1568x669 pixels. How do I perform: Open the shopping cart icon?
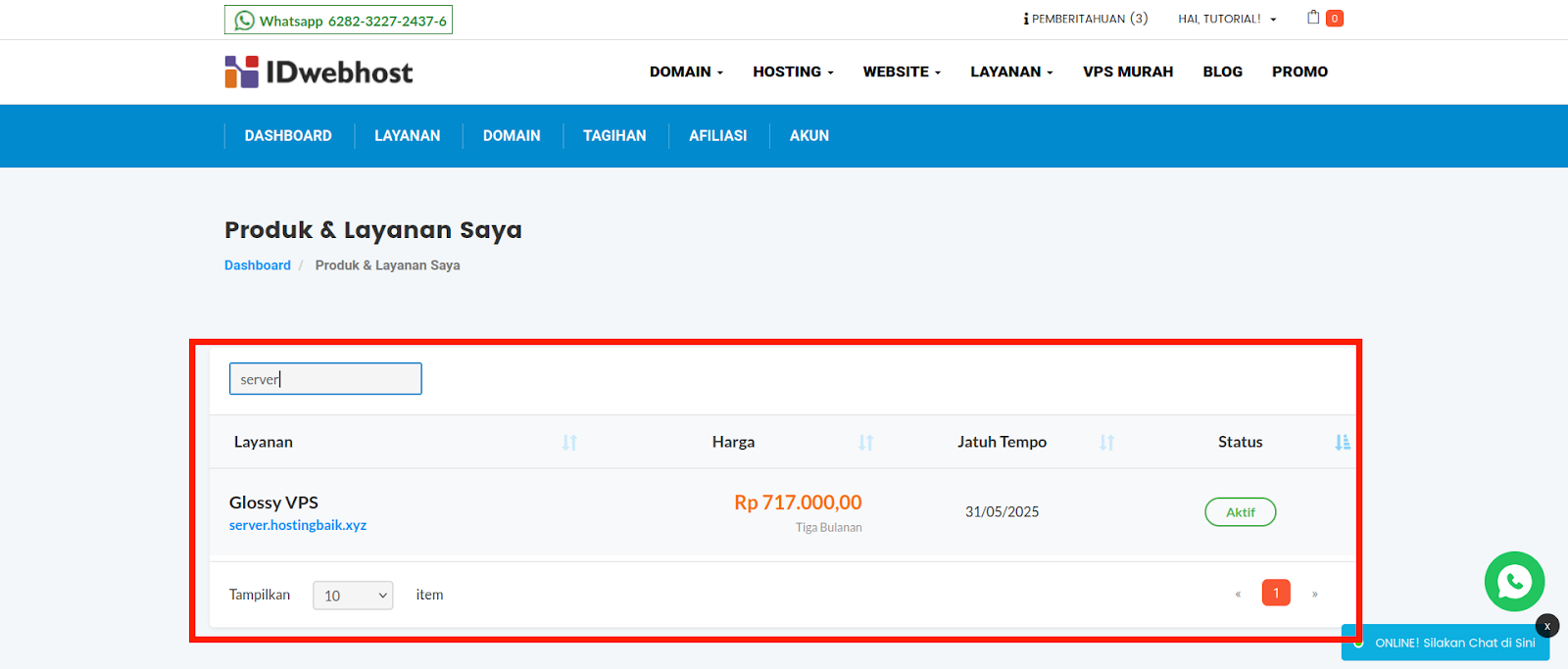1313,18
